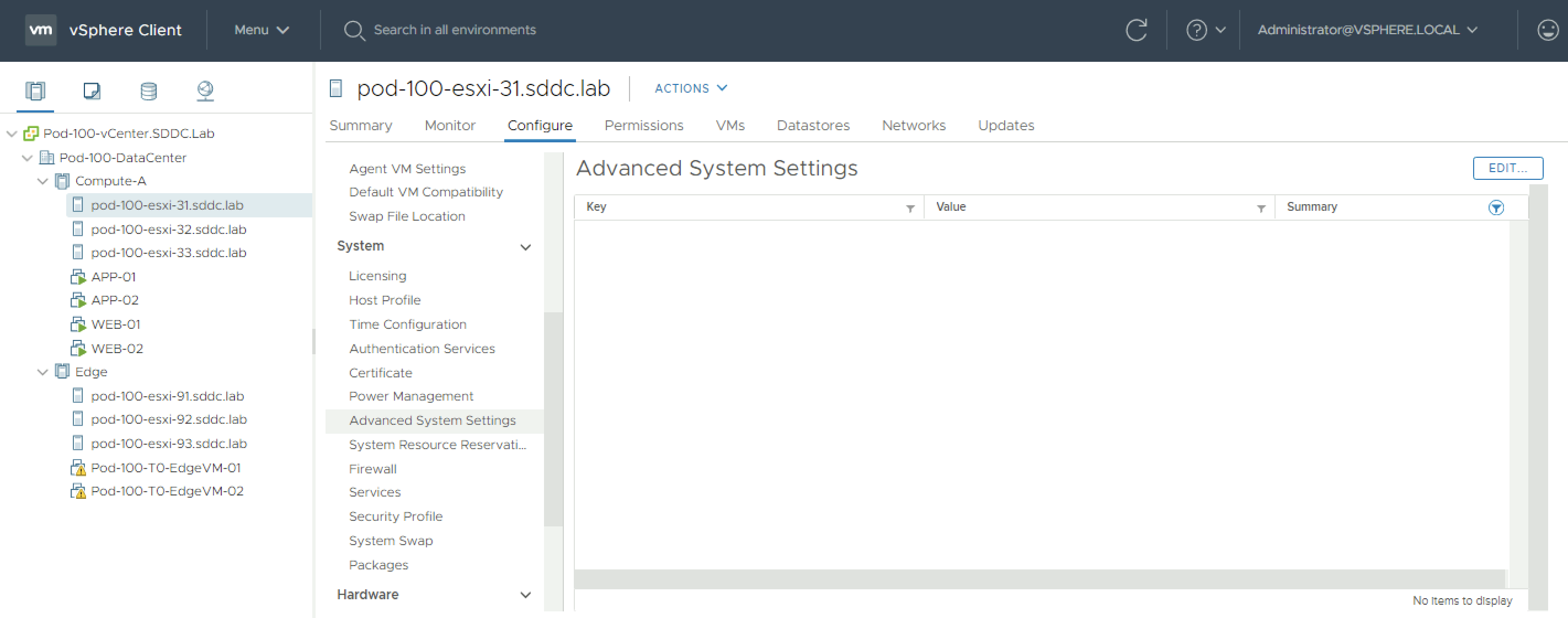Open the Networking inventory view icon
This screenshot has height=618, width=1568.
205,90
